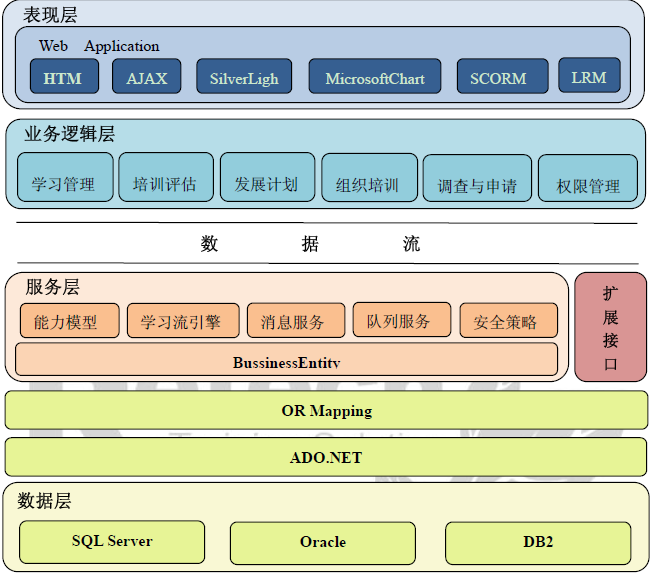Screen dimensions: 654x574
Task: Click the 消息服务 box
Action: point(295,321)
